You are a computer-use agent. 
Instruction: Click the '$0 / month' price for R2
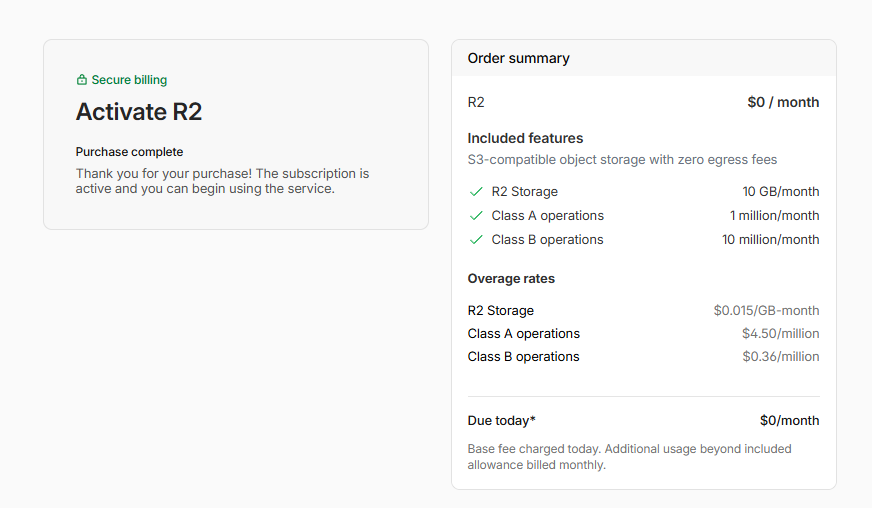pyautogui.click(x=783, y=102)
